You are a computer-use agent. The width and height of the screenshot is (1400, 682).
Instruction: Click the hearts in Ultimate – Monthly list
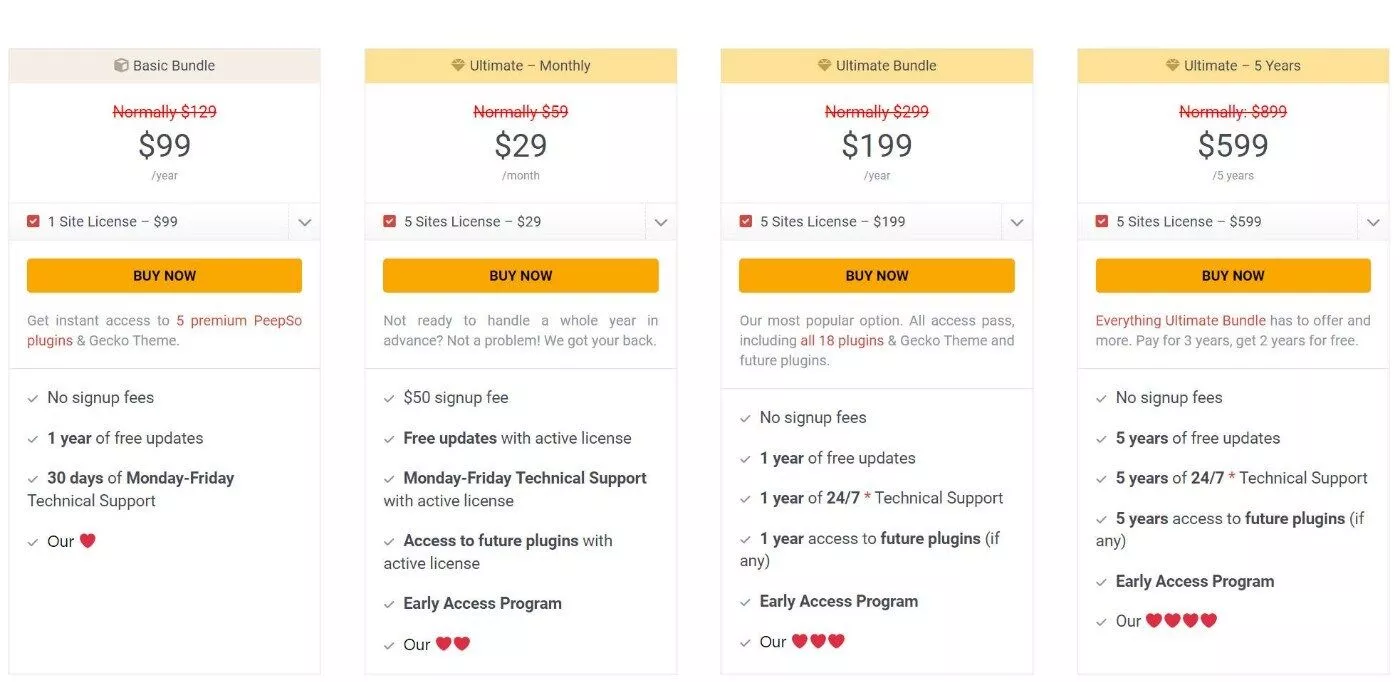click(x=453, y=644)
